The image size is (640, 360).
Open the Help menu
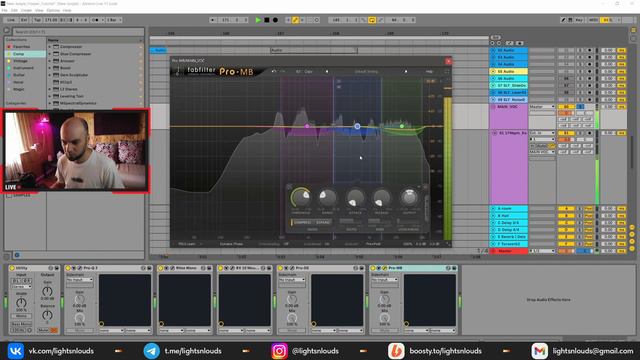pos(67,10)
